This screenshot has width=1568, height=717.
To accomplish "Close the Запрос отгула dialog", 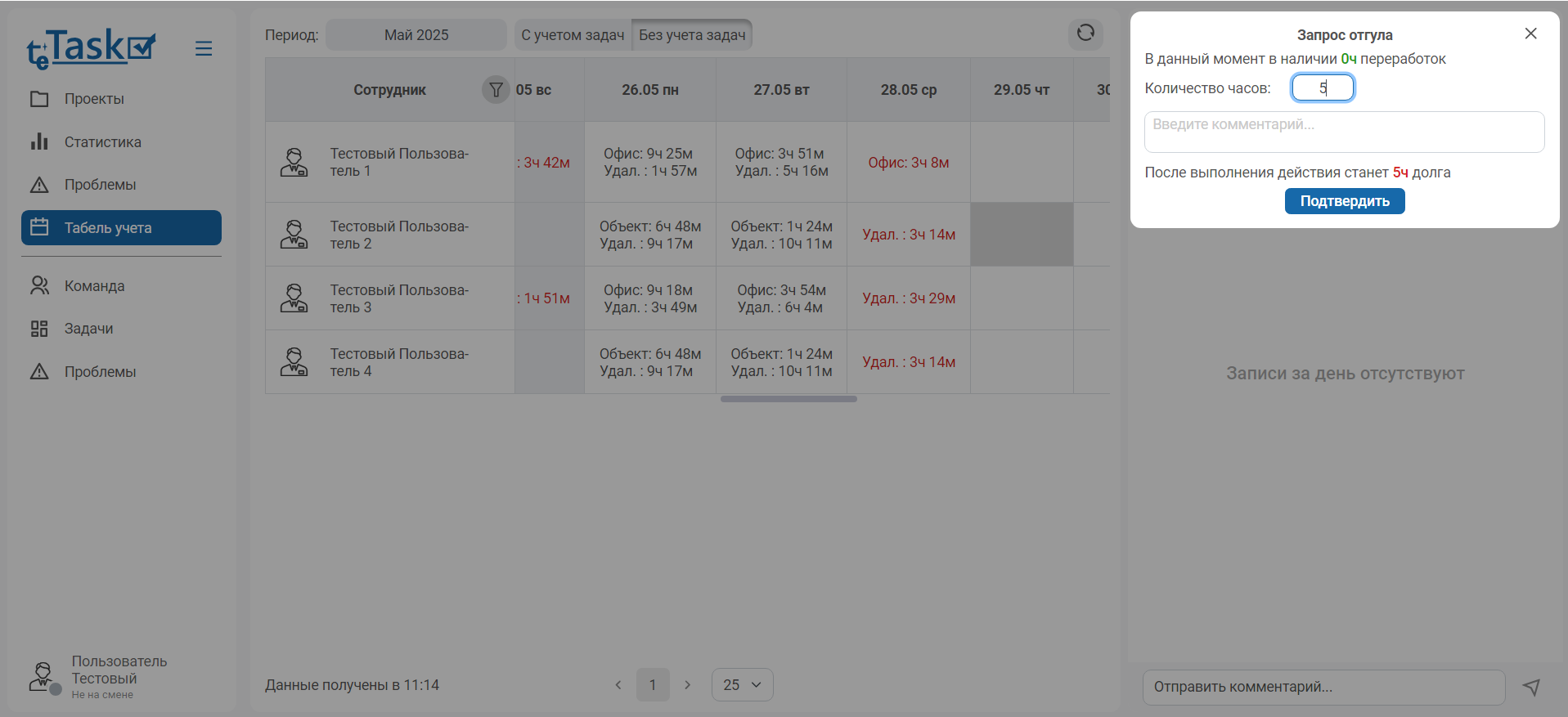I will [x=1530, y=34].
